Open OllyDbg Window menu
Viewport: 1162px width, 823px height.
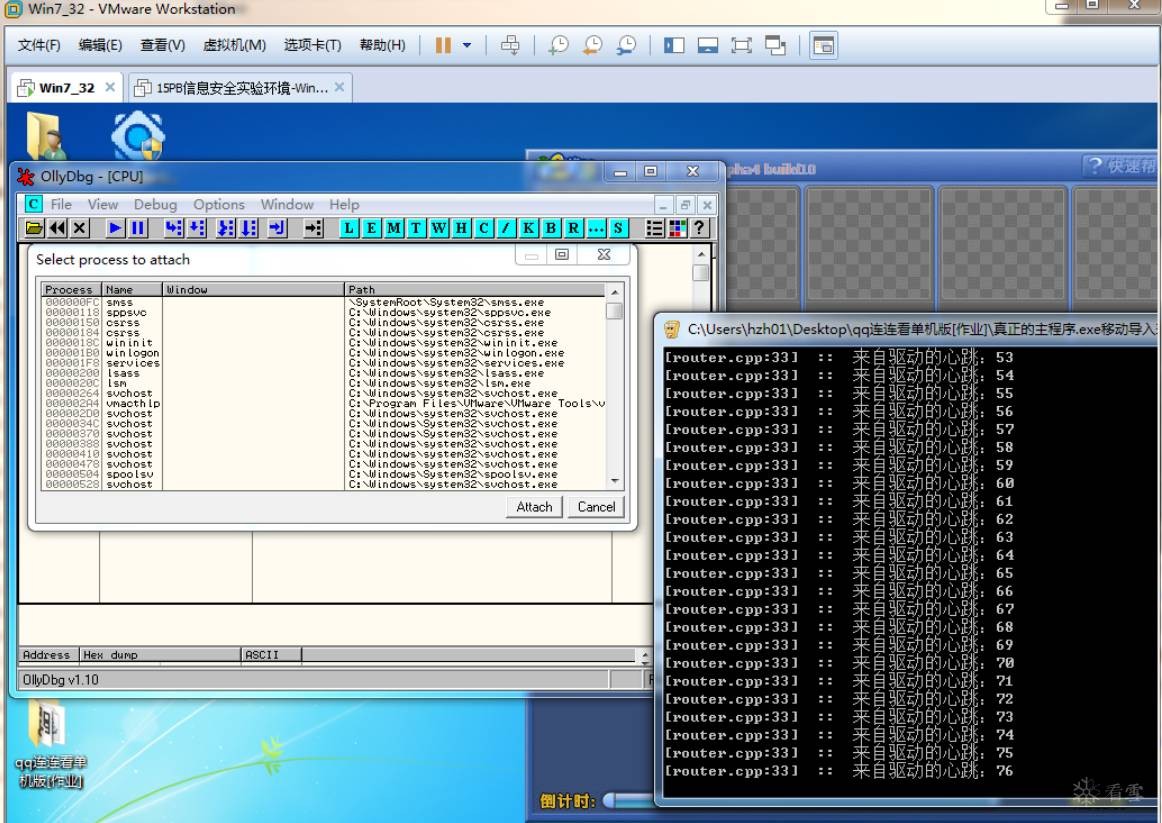(287, 204)
